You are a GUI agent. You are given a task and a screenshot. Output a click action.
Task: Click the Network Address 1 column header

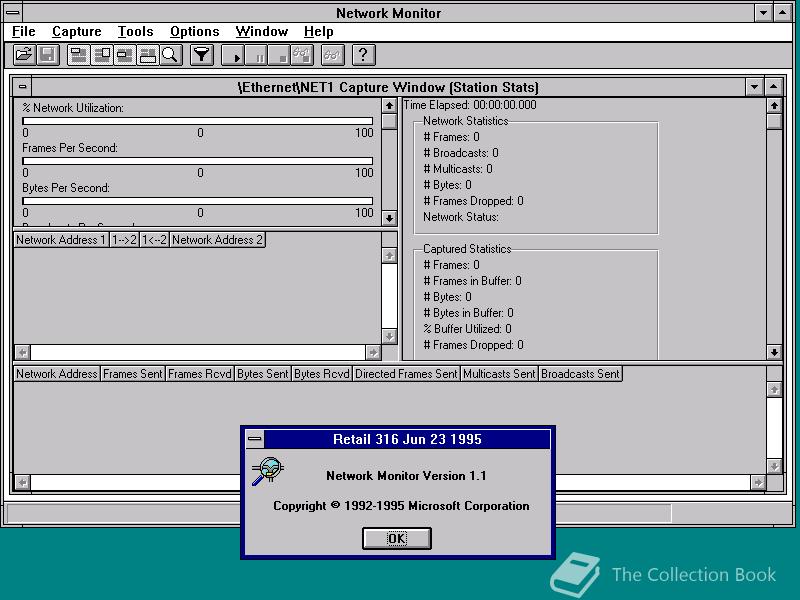(61, 240)
